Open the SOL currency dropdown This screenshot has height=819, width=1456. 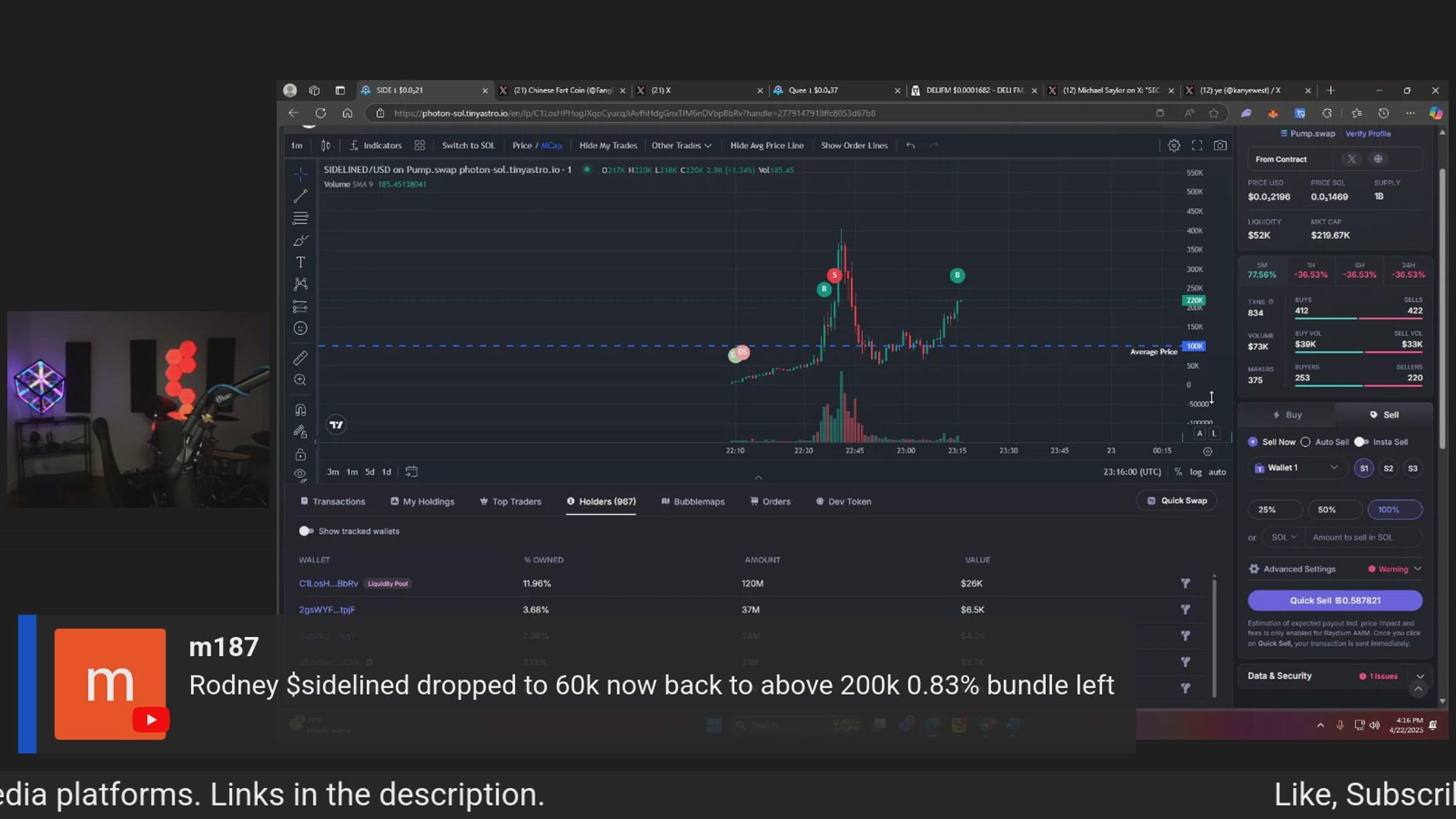point(1284,537)
